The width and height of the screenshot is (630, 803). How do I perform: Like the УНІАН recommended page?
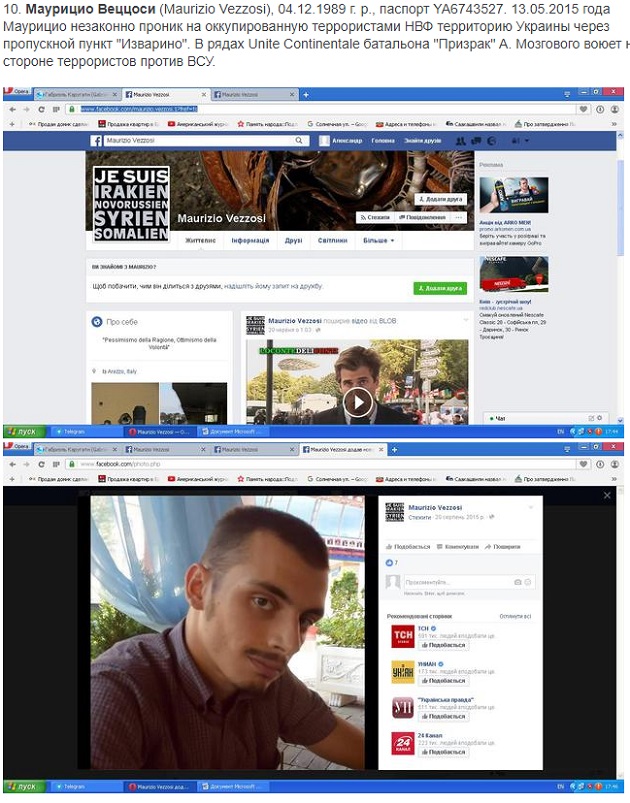[443, 681]
